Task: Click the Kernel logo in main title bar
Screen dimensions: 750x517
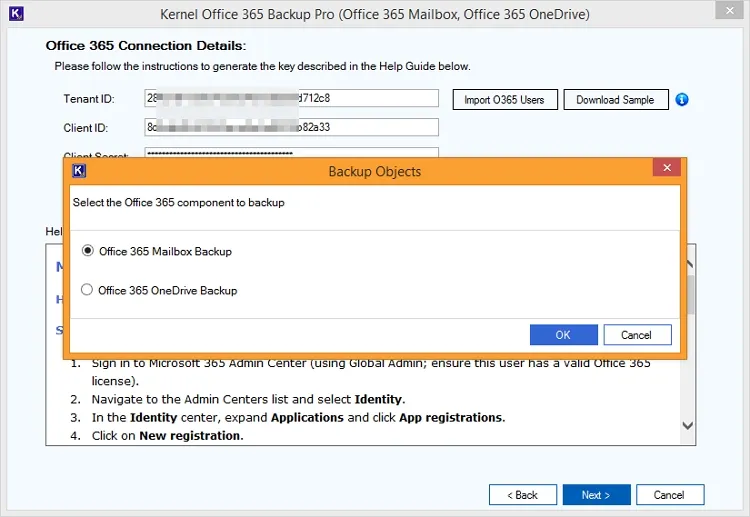Action: (16, 13)
